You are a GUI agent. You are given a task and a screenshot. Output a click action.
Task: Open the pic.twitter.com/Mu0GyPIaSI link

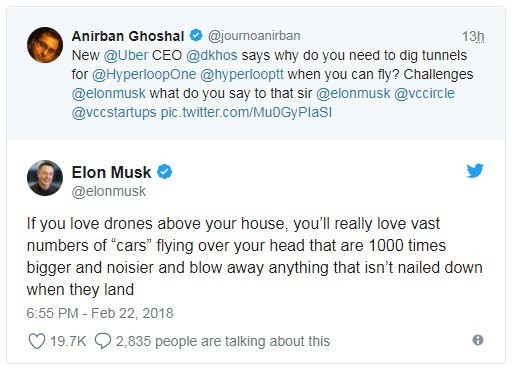coord(246,113)
